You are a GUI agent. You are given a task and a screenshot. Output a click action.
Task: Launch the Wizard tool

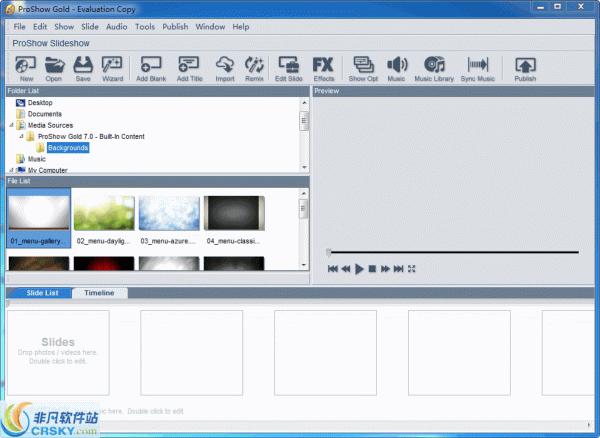[x=112, y=69]
